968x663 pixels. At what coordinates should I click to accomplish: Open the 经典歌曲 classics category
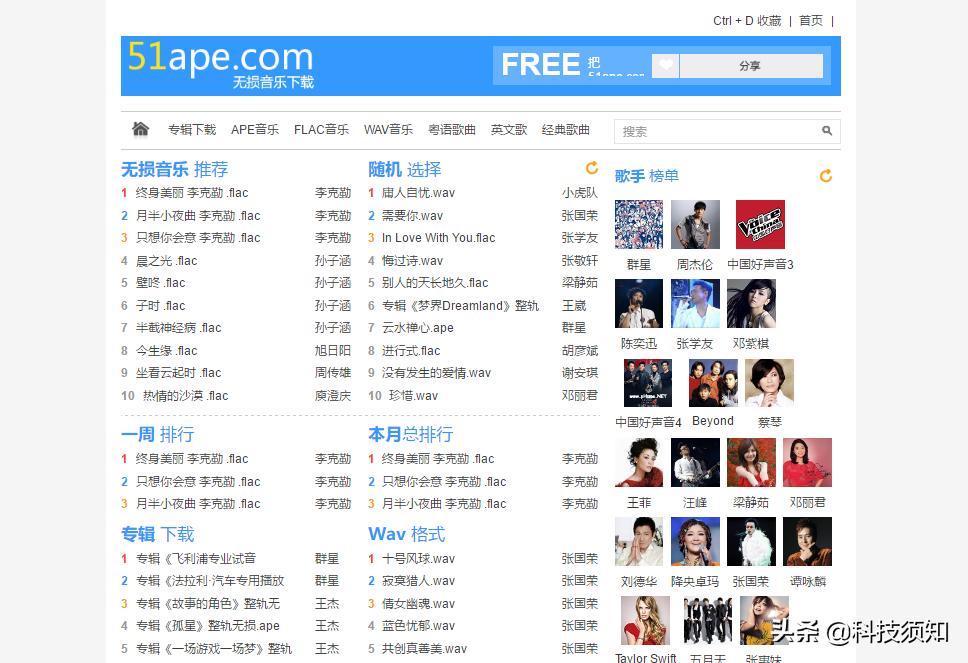point(566,129)
